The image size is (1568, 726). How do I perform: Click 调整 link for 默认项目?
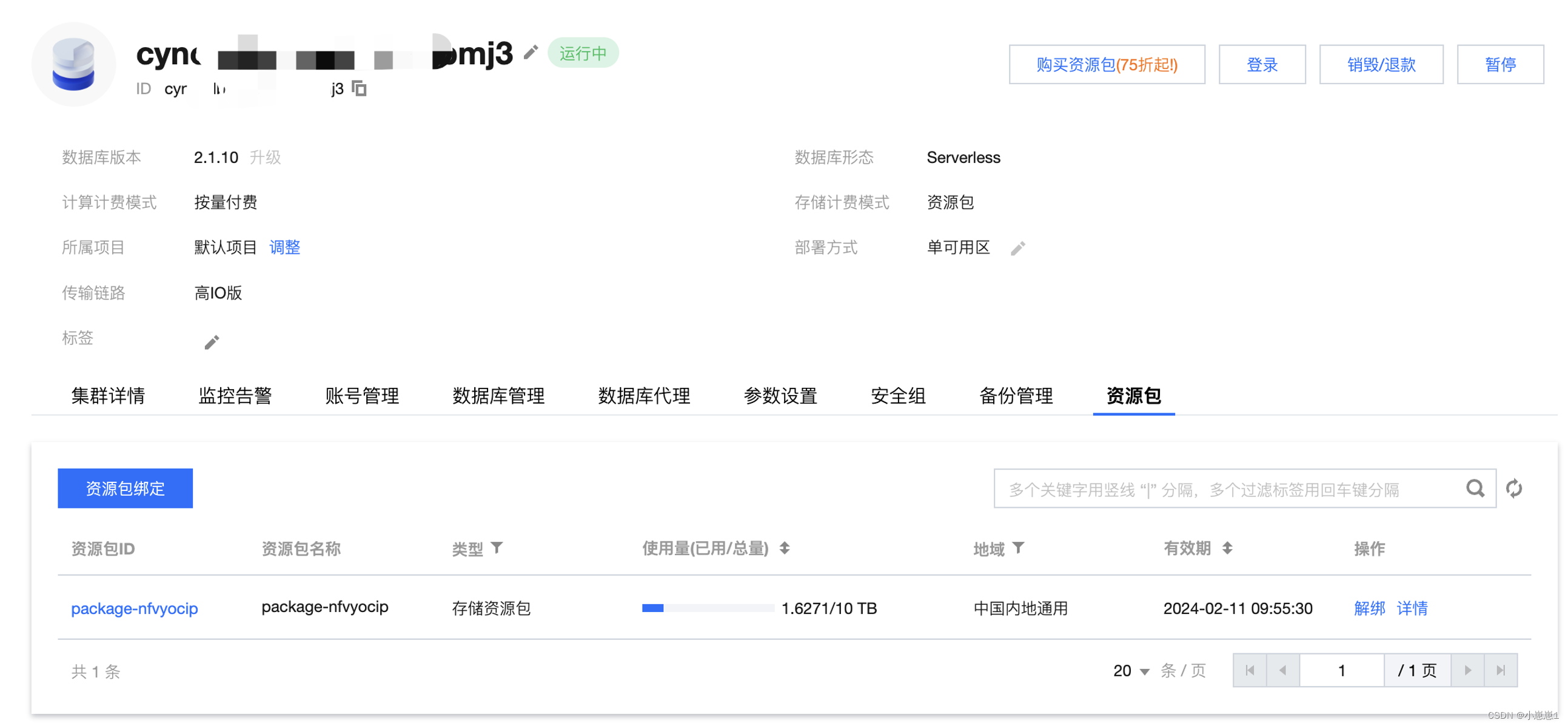click(285, 247)
